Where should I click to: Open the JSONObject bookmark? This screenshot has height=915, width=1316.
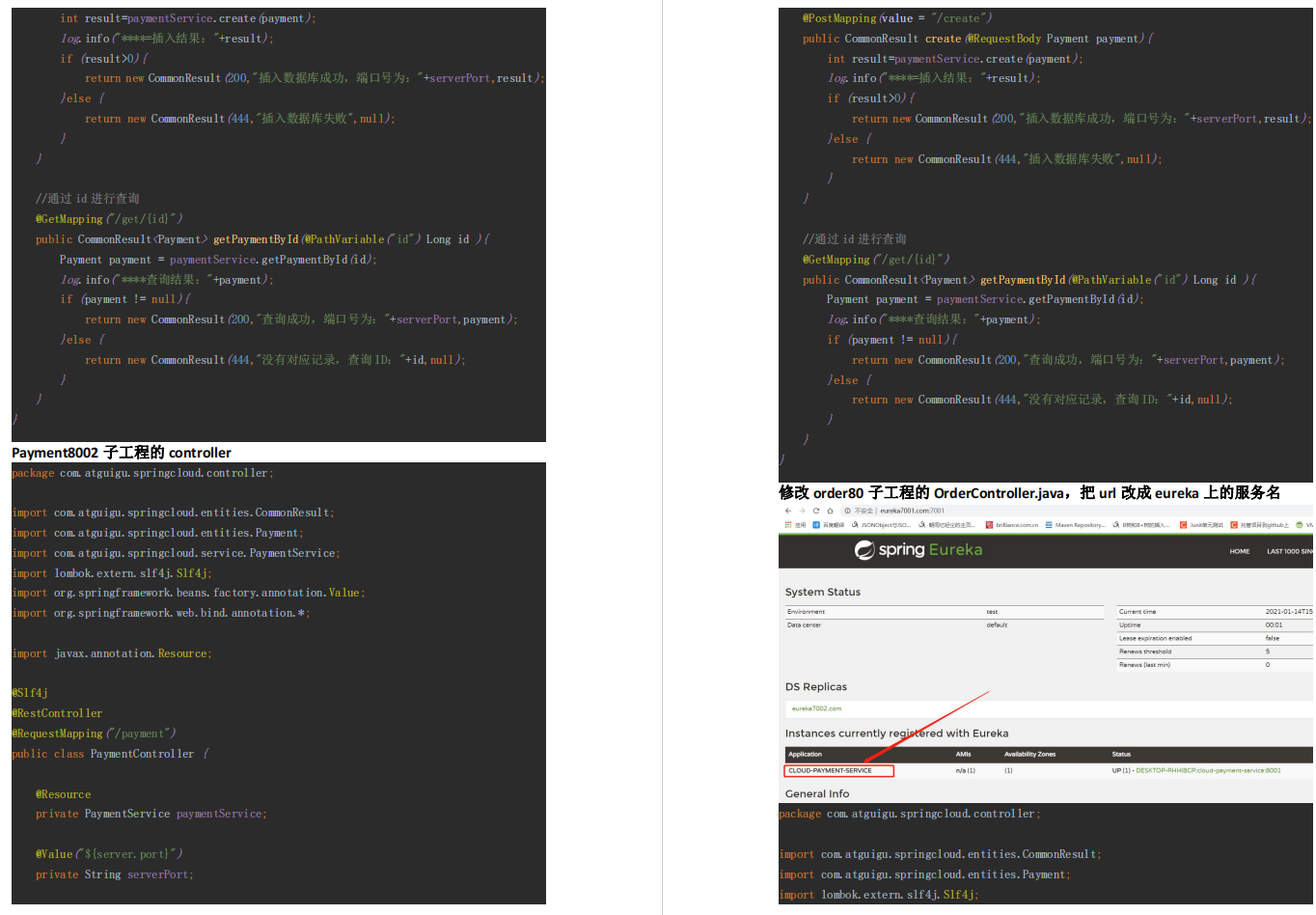(x=881, y=525)
